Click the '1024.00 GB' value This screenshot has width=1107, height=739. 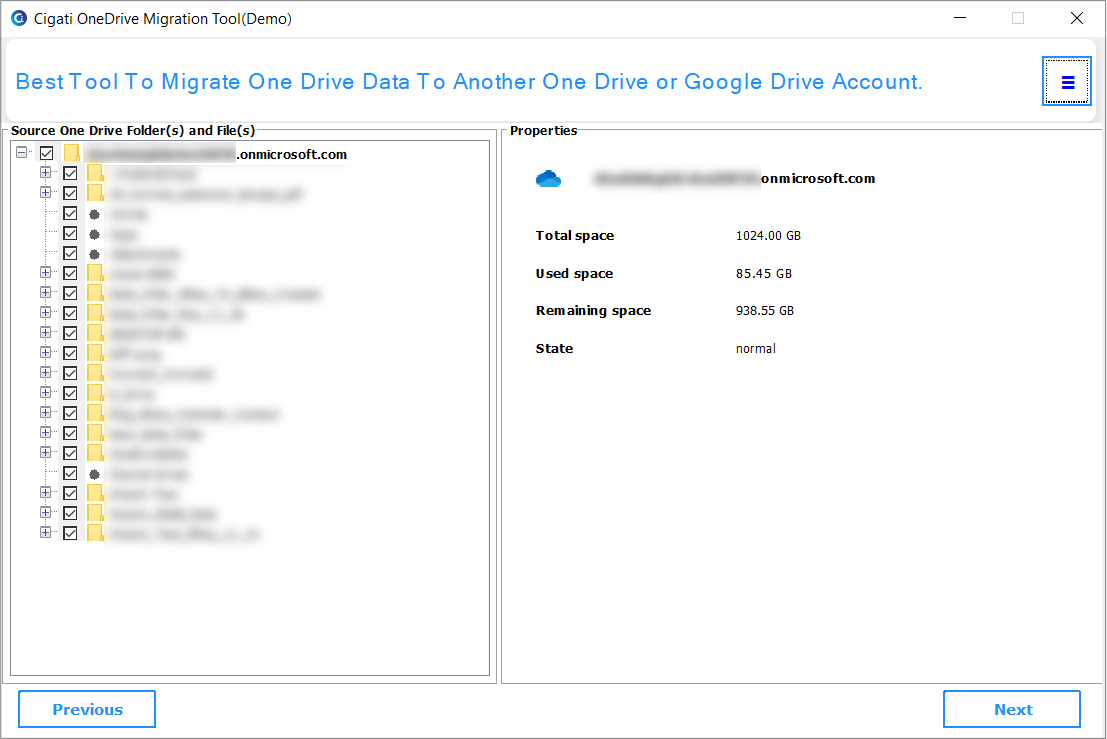point(768,236)
